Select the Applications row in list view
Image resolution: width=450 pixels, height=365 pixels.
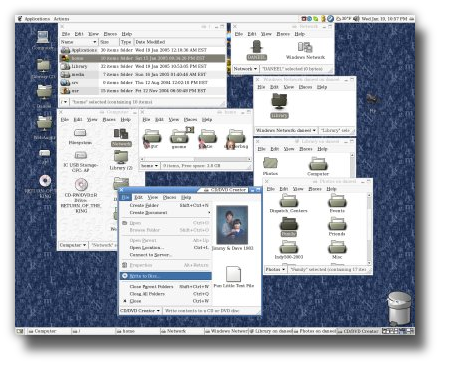pyautogui.click(x=143, y=50)
